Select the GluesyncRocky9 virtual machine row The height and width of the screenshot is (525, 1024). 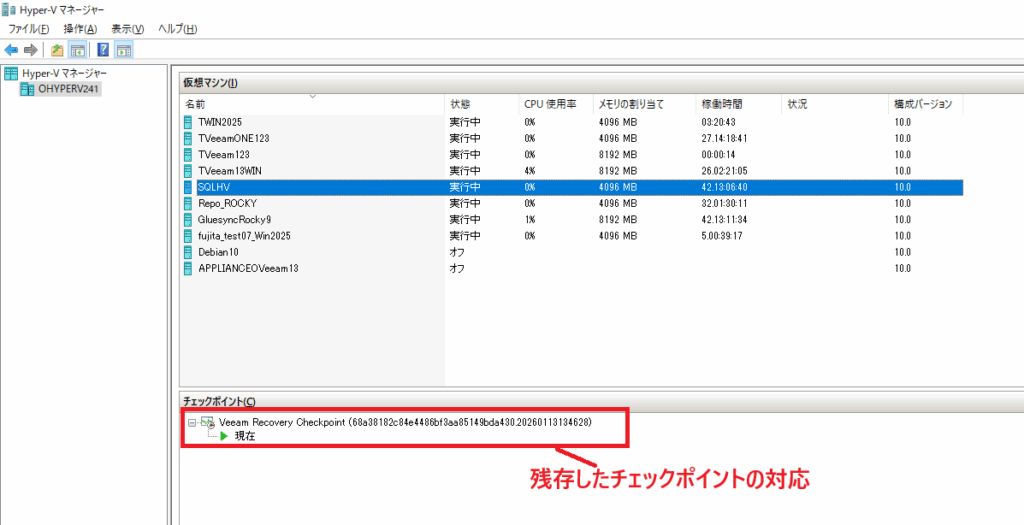coord(234,219)
